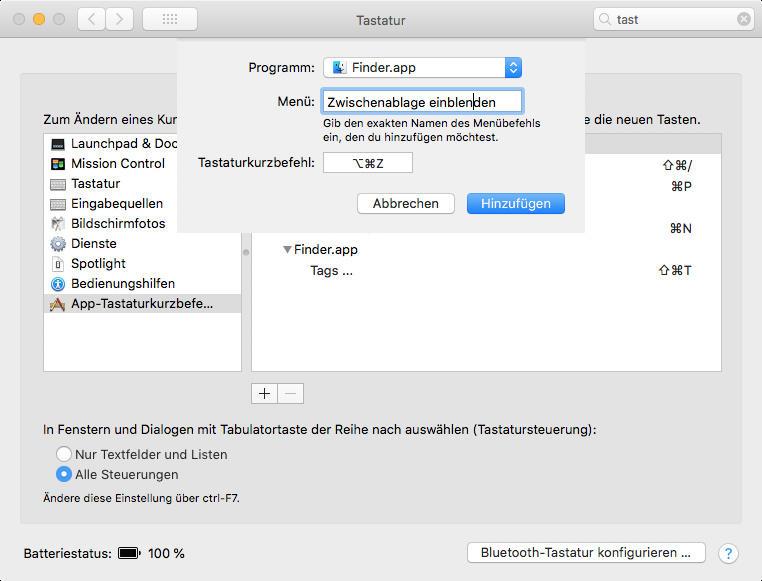Click the ⌘N shortcut value
Screen dimensions: 762x581
(x=680, y=228)
